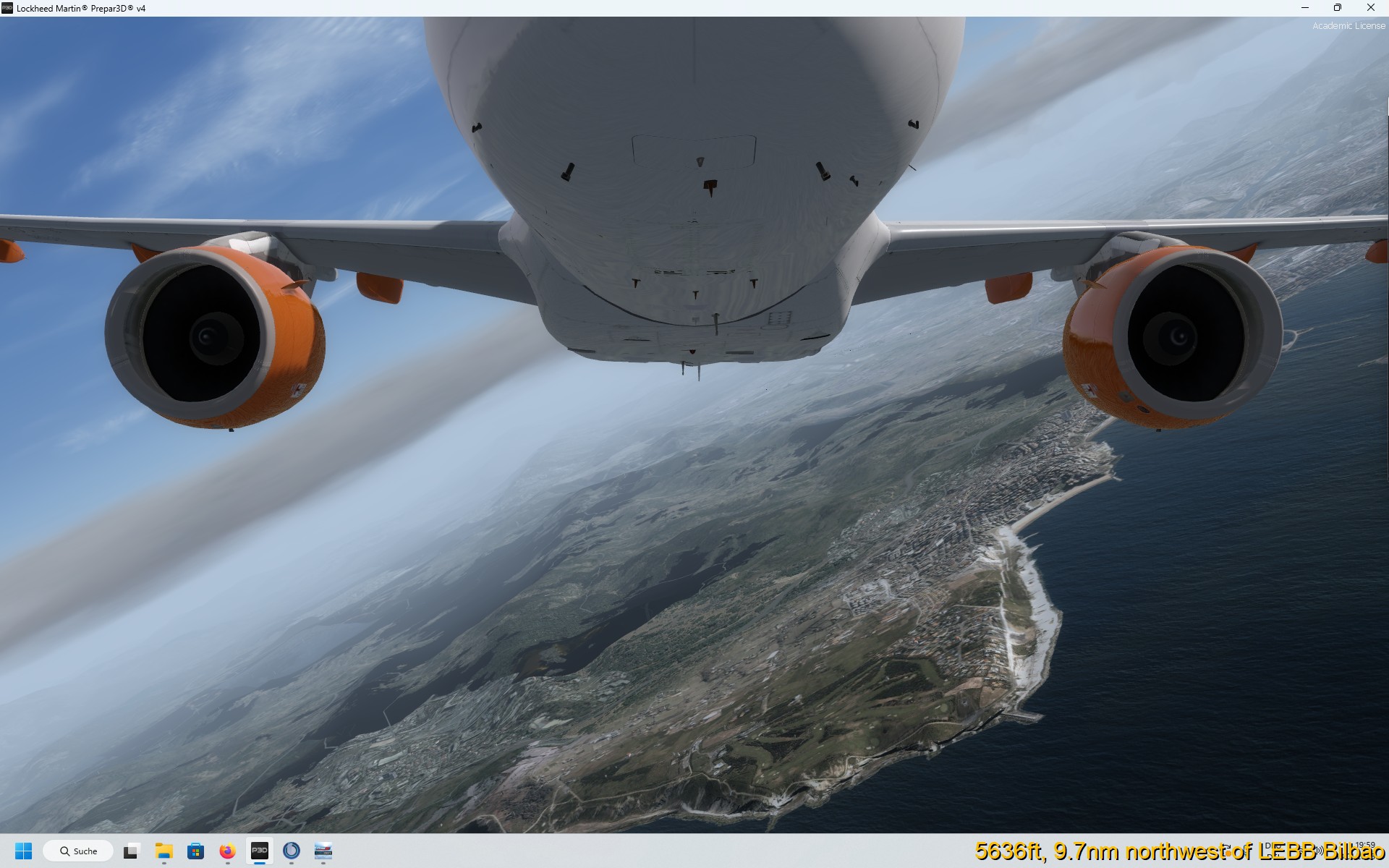Open the Windows Start menu
Viewport: 1389px width, 868px height.
23,851
